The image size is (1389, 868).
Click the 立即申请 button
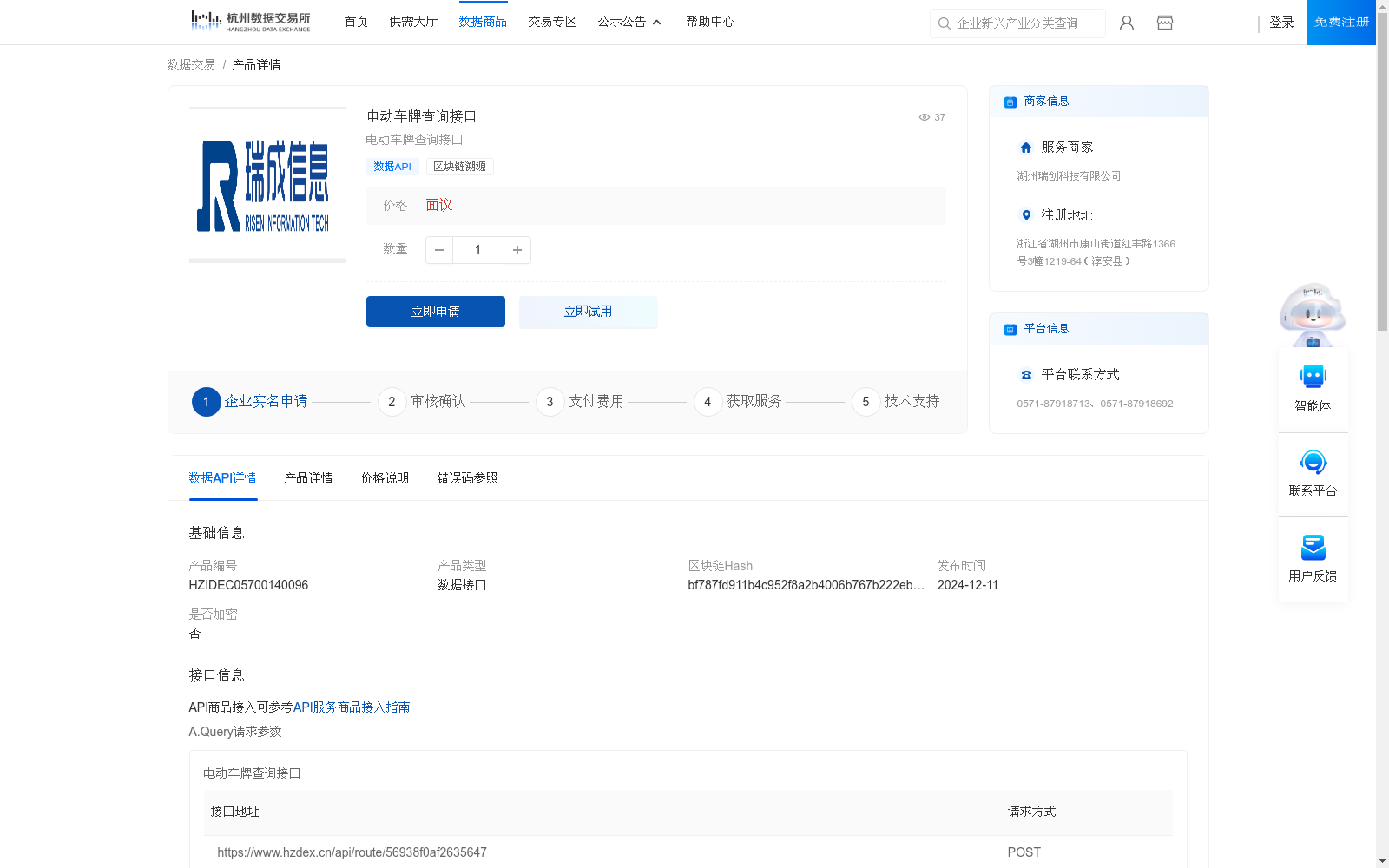click(436, 312)
